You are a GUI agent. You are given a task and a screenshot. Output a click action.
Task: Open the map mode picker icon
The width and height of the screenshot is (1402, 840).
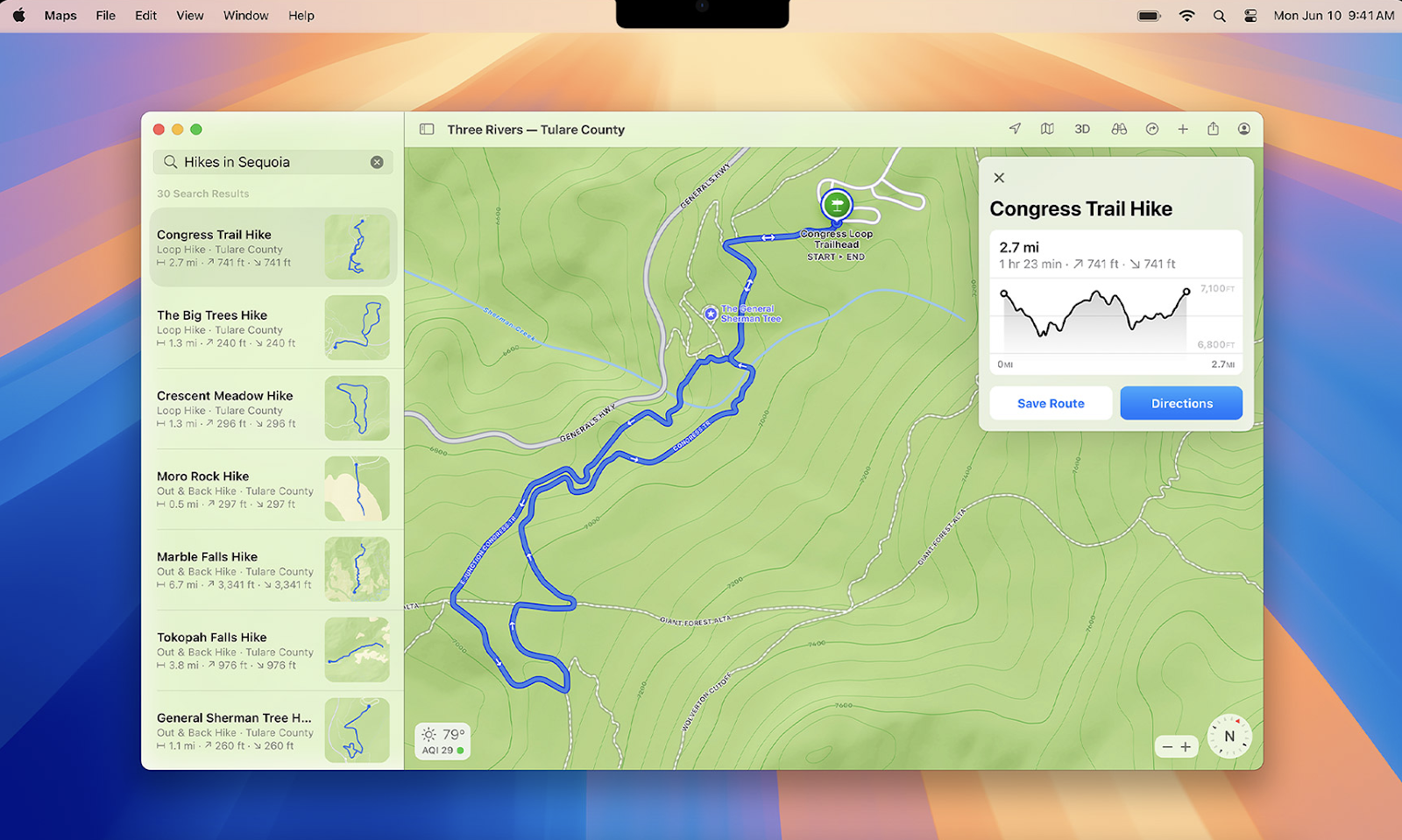tap(1047, 129)
